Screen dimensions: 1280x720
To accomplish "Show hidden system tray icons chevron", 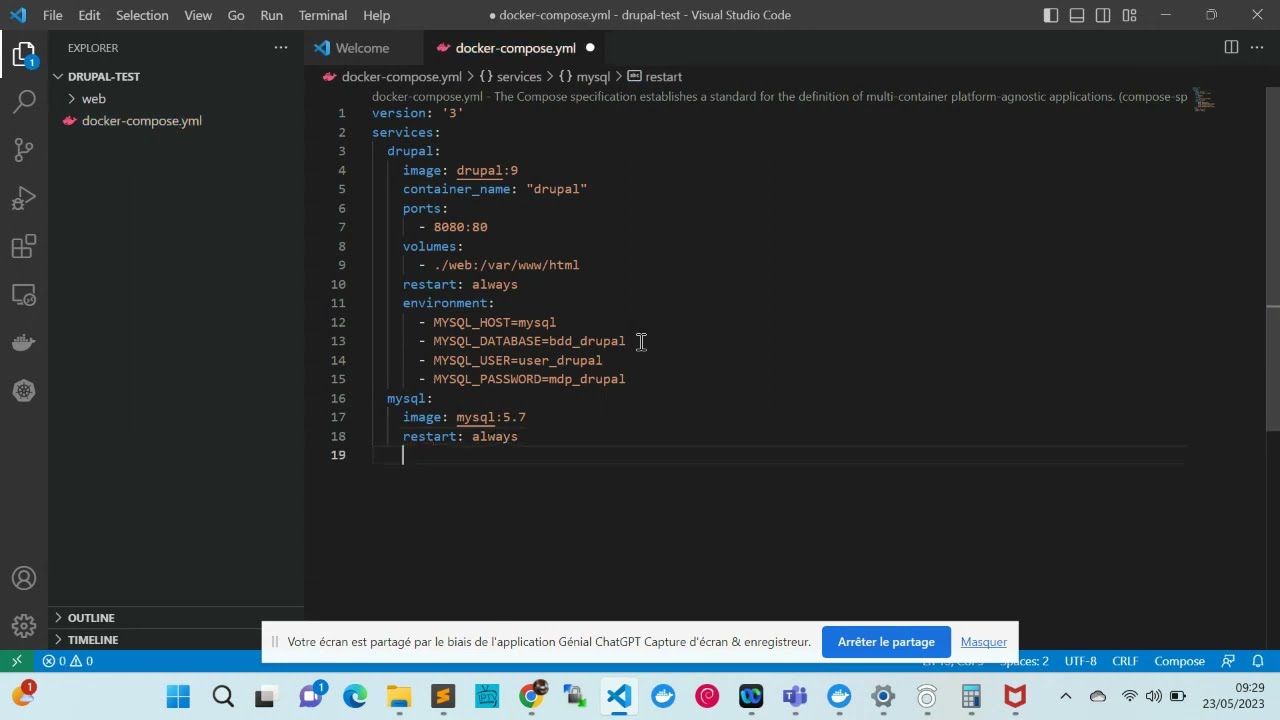I will [1065, 697].
